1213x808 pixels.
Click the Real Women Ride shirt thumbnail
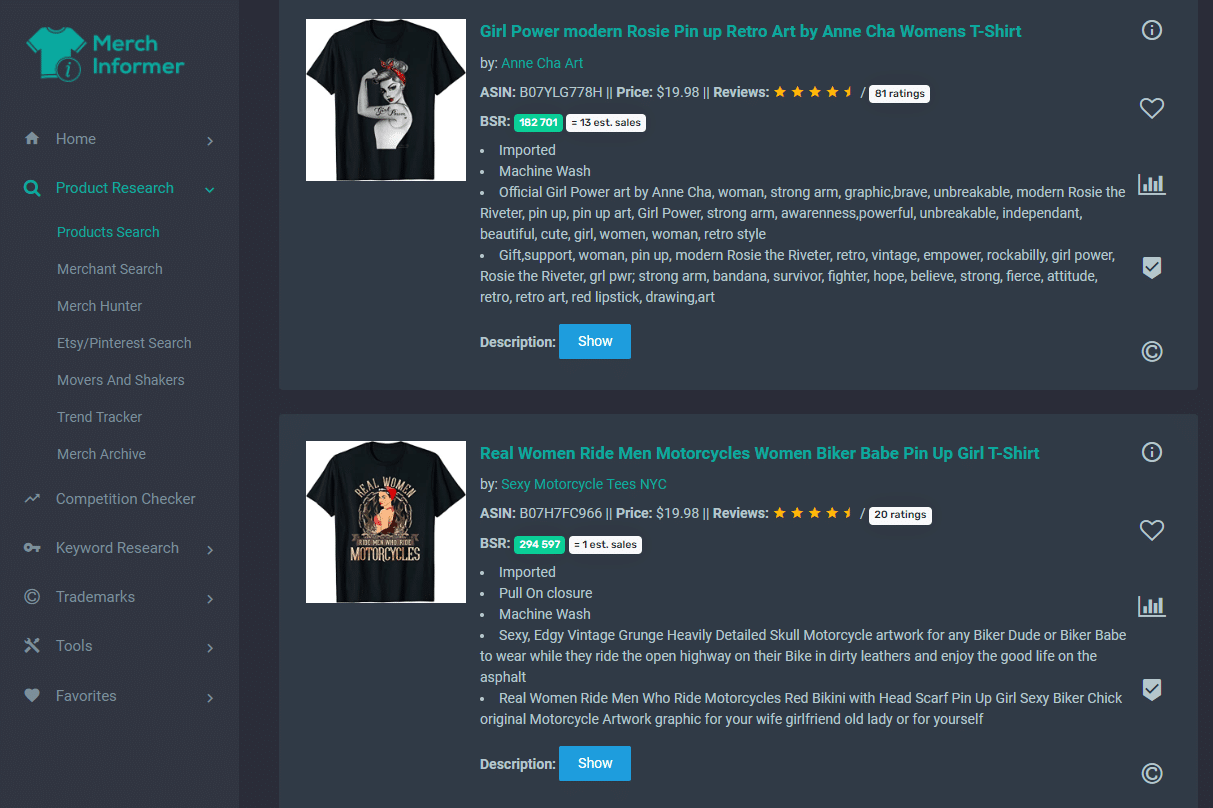[x=386, y=522]
